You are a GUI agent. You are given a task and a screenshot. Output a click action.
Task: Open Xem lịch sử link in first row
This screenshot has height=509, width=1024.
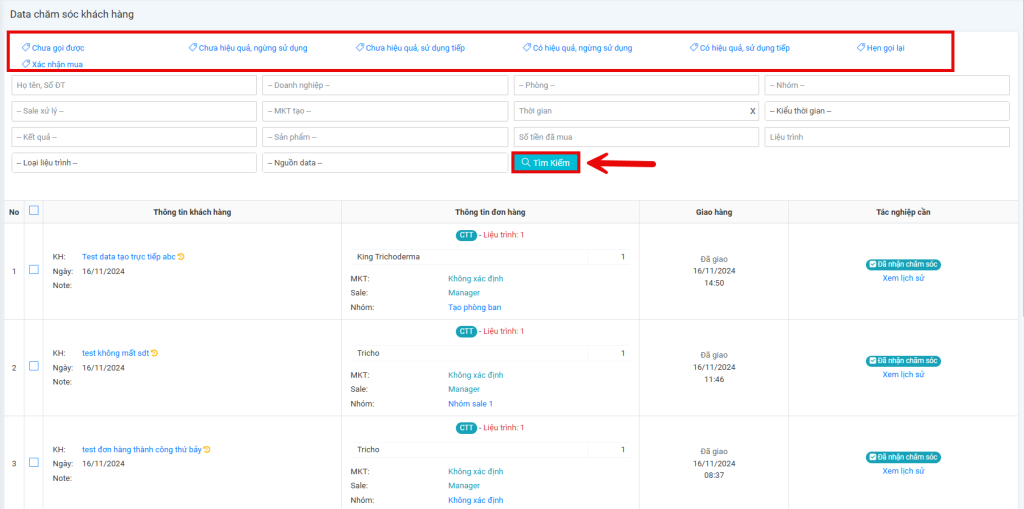(x=903, y=278)
